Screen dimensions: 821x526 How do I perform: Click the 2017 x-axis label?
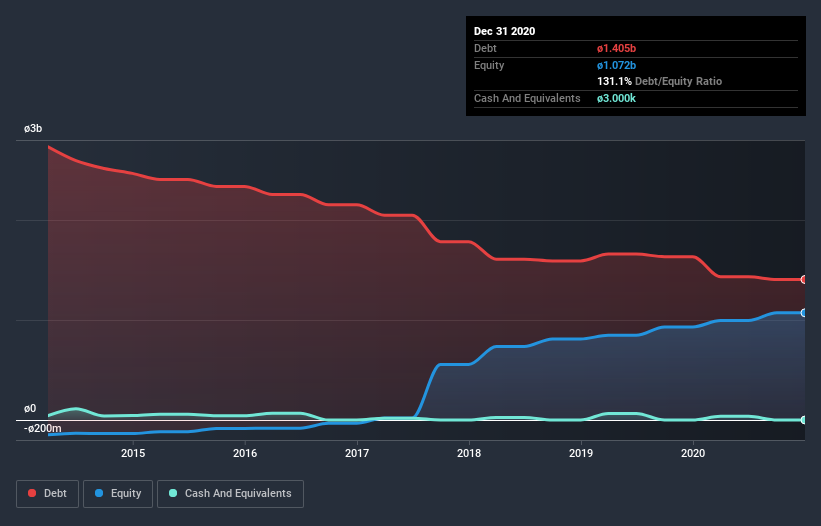(357, 453)
